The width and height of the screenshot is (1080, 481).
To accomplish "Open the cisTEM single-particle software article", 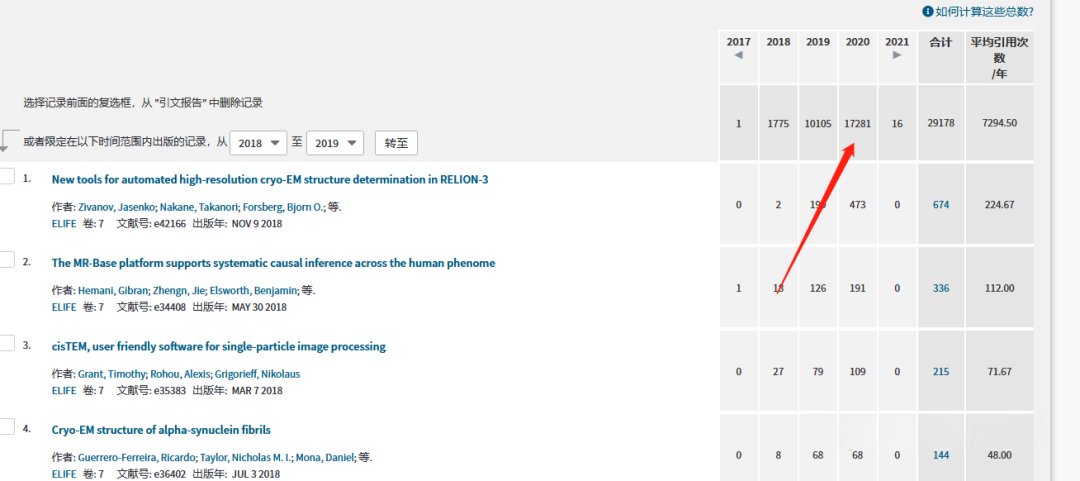I will (x=218, y=347).
